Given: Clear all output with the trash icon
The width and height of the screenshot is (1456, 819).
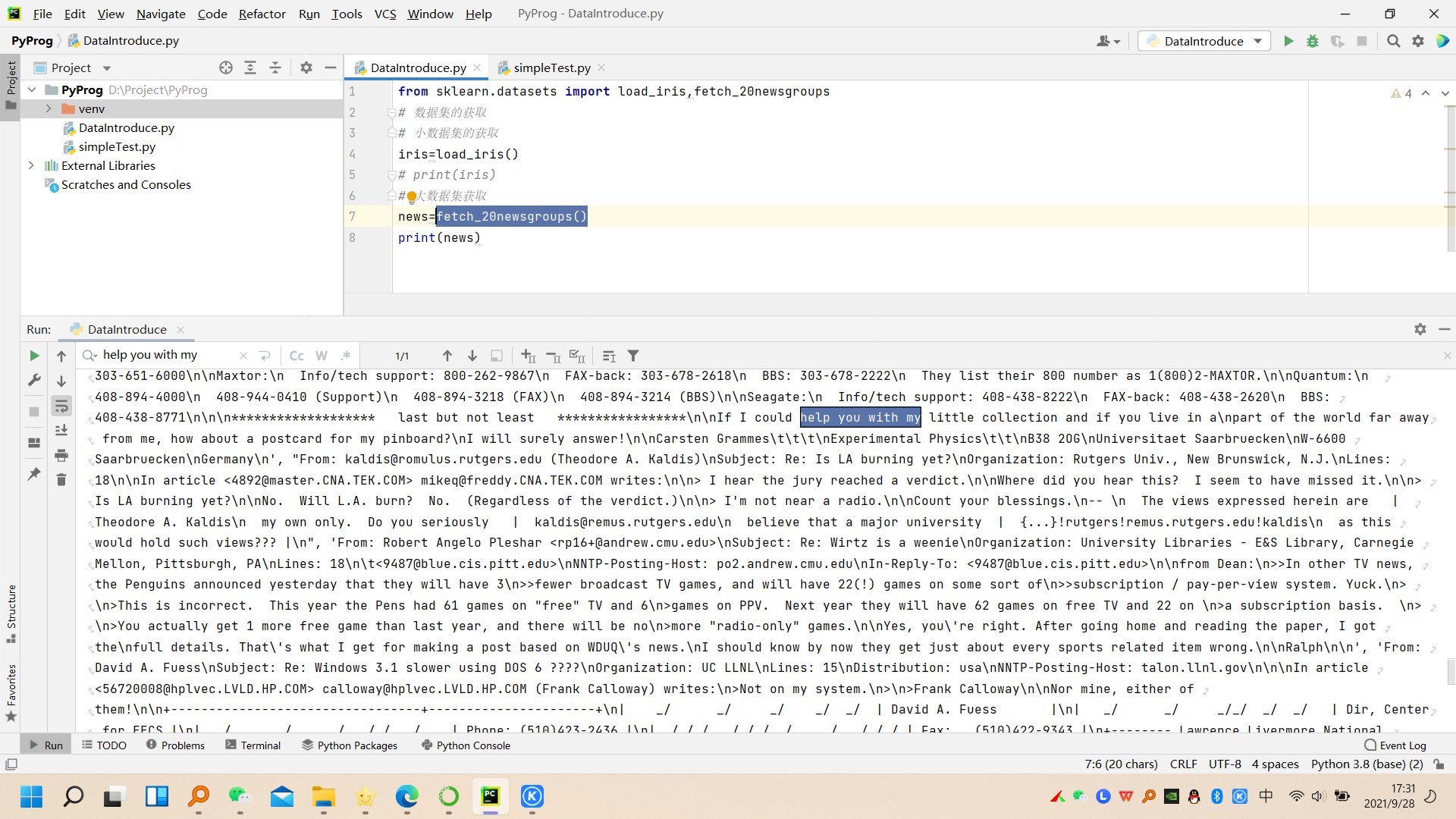Looking at the screenshot, I should click(x=61, y=480).
